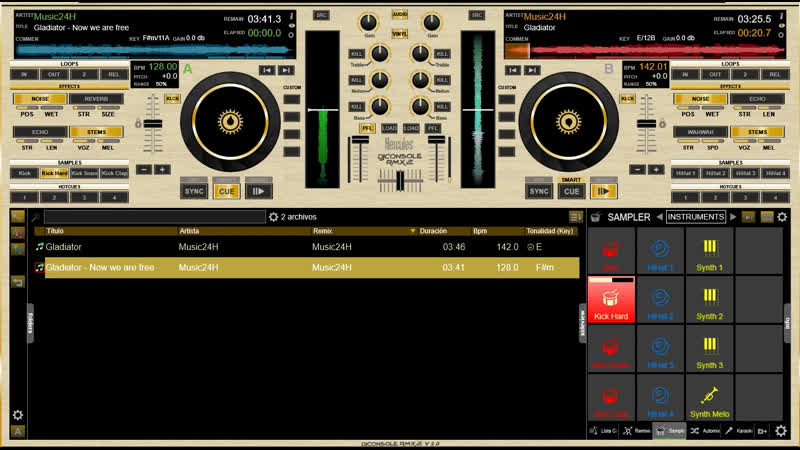This screenshot has height=450, width=800.
Task: Click SYNC on deck B
Action: (x=539, y=191)
